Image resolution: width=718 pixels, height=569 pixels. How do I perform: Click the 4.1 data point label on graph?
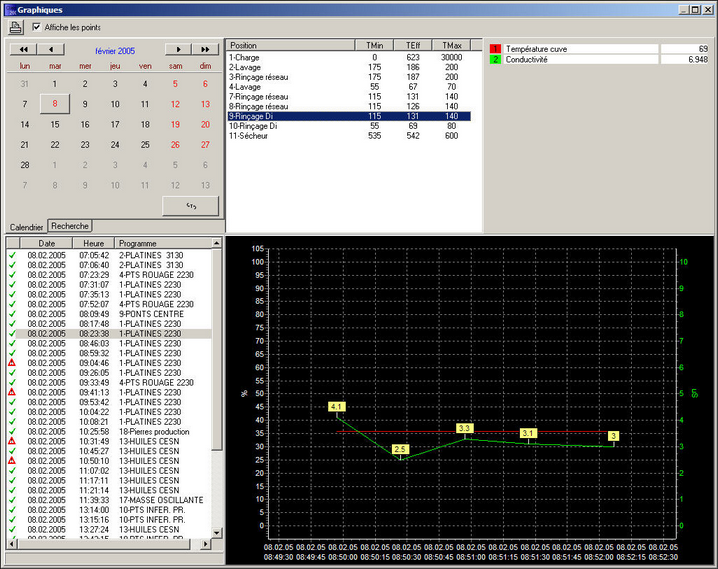tap(337, 406)
